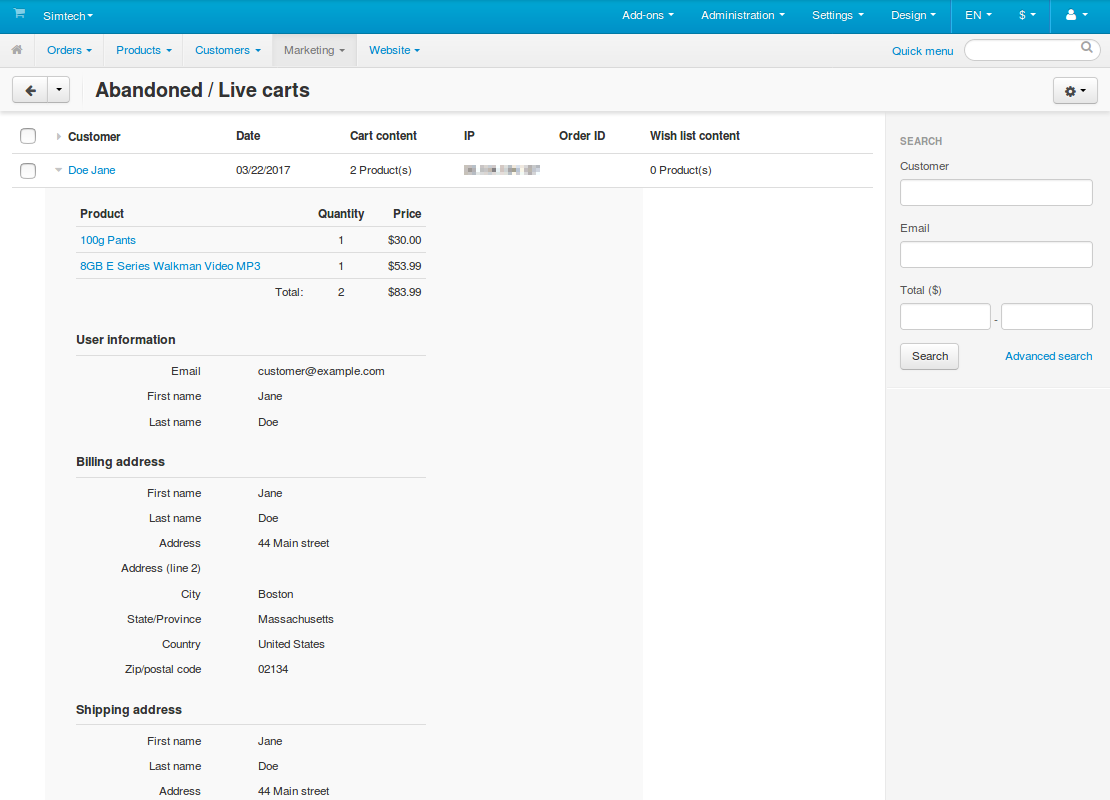Screen dimensions: 1110x800
Task: Open the $ currency dropdown
Action: [1027, 15]
